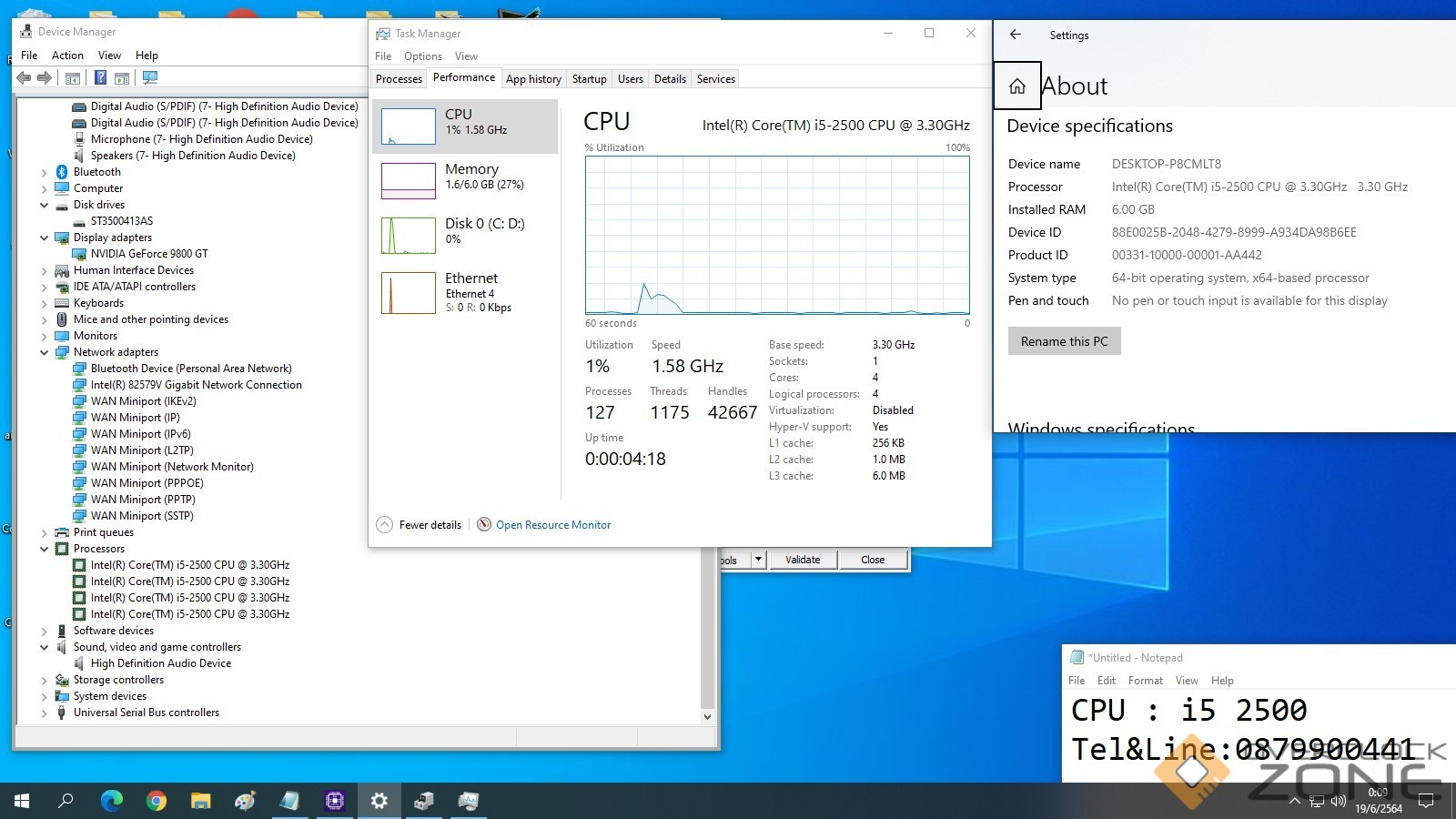Click the Rename this PC button

coord(1064,341)
